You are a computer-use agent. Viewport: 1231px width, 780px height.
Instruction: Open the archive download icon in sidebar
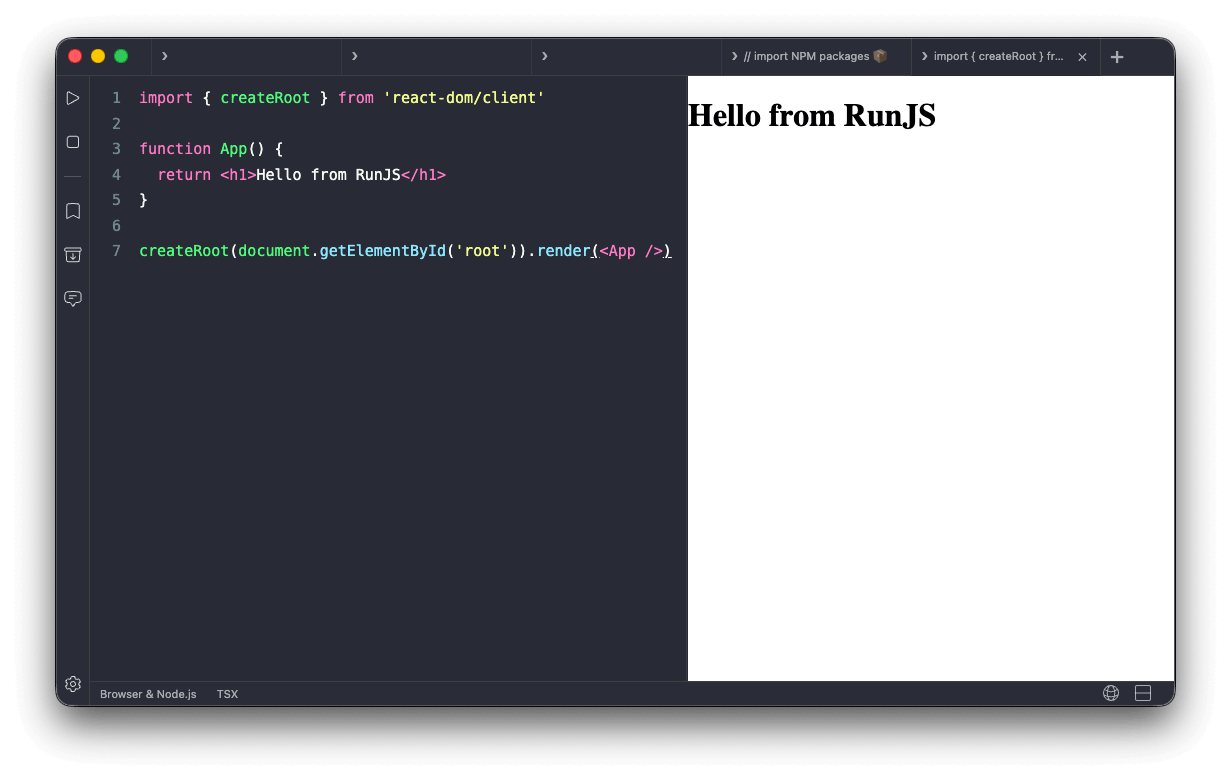[x=73, y=255]
